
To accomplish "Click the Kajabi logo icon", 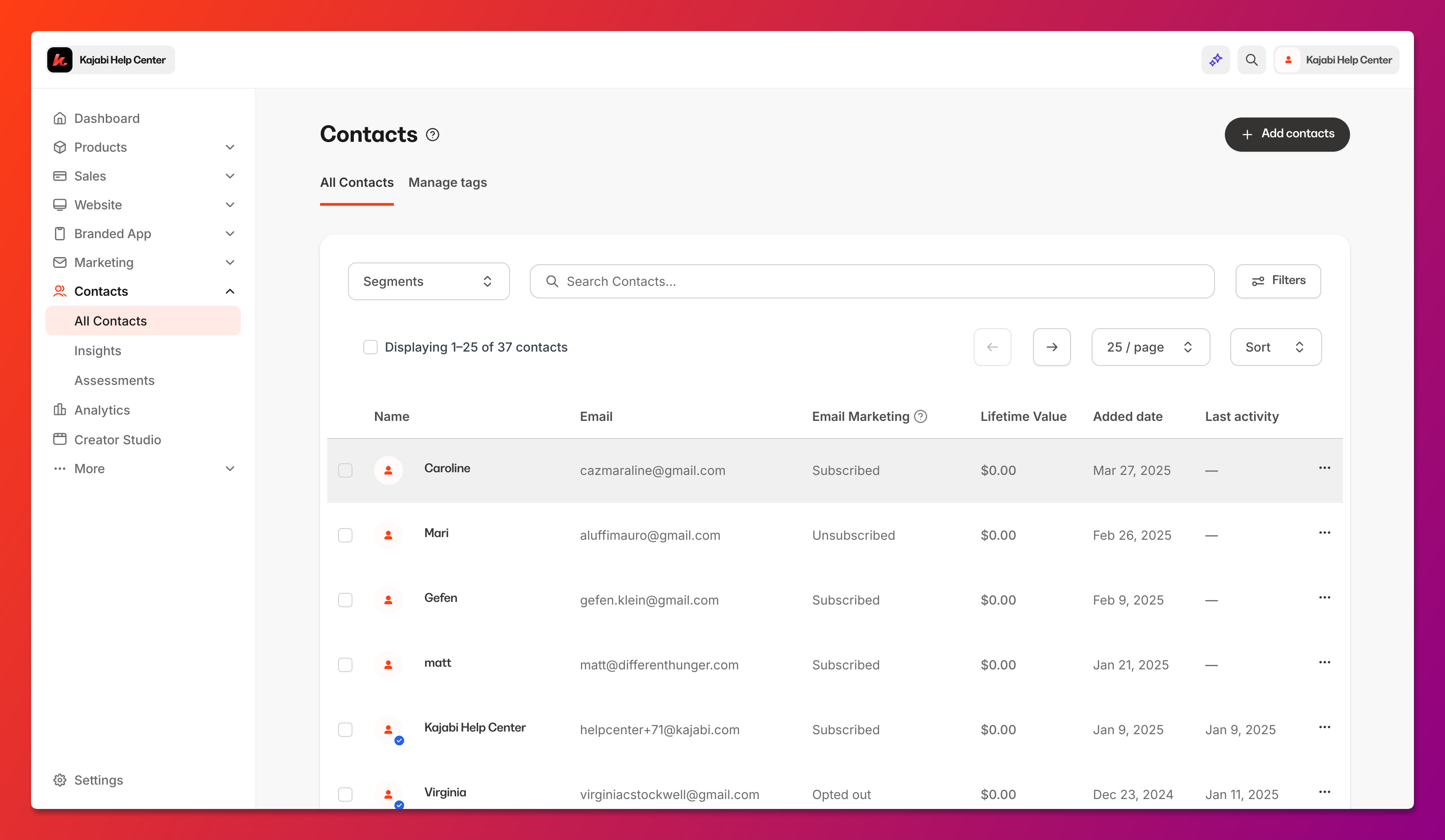I will click(x=59, y=59).
